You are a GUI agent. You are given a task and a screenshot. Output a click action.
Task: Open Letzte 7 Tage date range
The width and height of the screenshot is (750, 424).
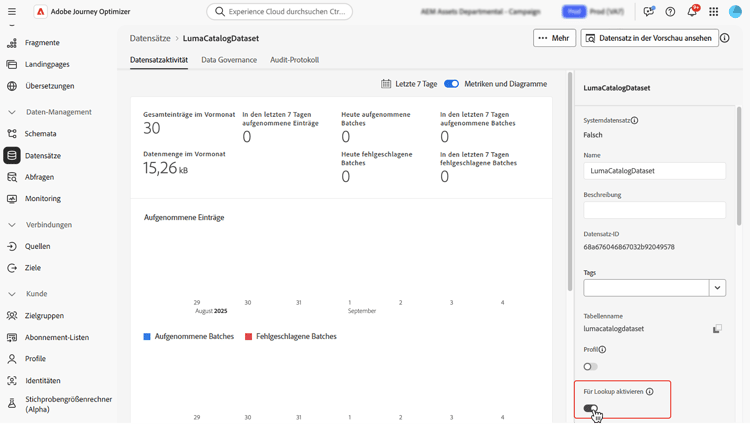[416, 84]
